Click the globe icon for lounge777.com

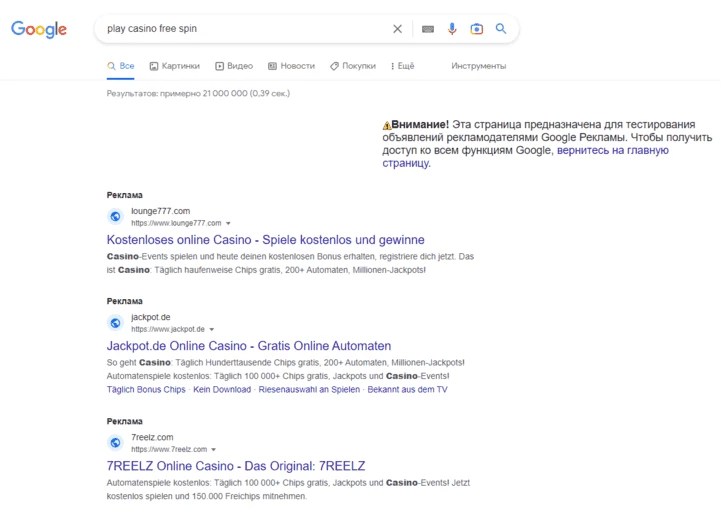pos(115,216)
